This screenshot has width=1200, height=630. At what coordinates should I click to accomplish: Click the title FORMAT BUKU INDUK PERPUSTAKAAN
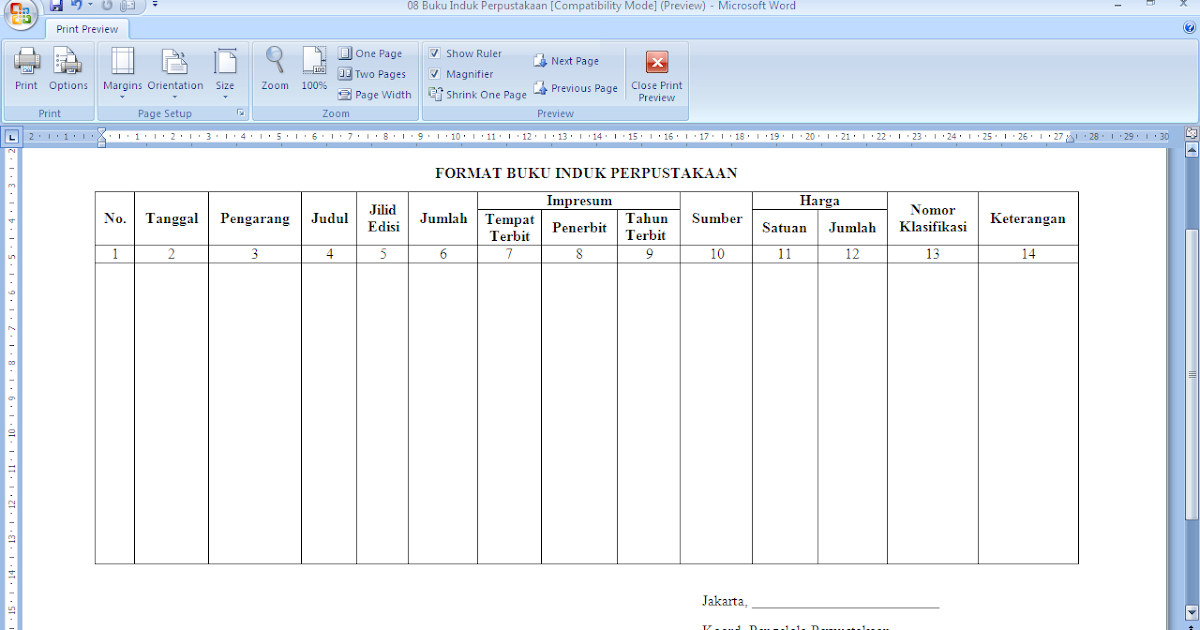586,173
